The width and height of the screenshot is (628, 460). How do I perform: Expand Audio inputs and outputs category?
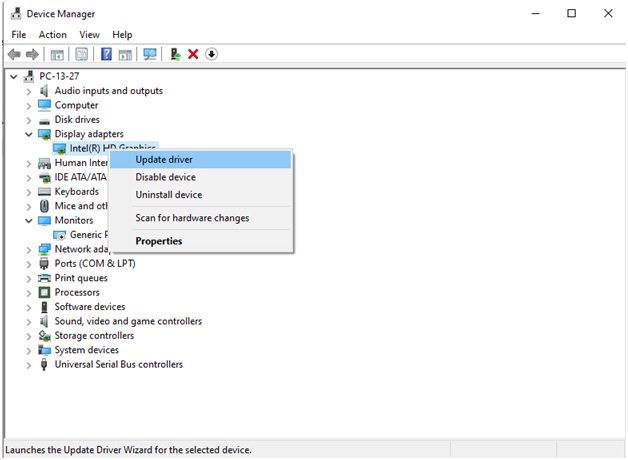(x=28, y=91)
